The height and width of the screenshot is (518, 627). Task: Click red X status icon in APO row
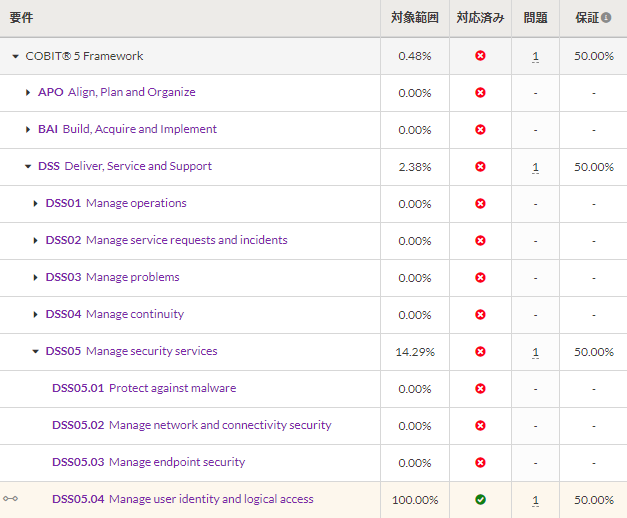(x=480, y=92)
